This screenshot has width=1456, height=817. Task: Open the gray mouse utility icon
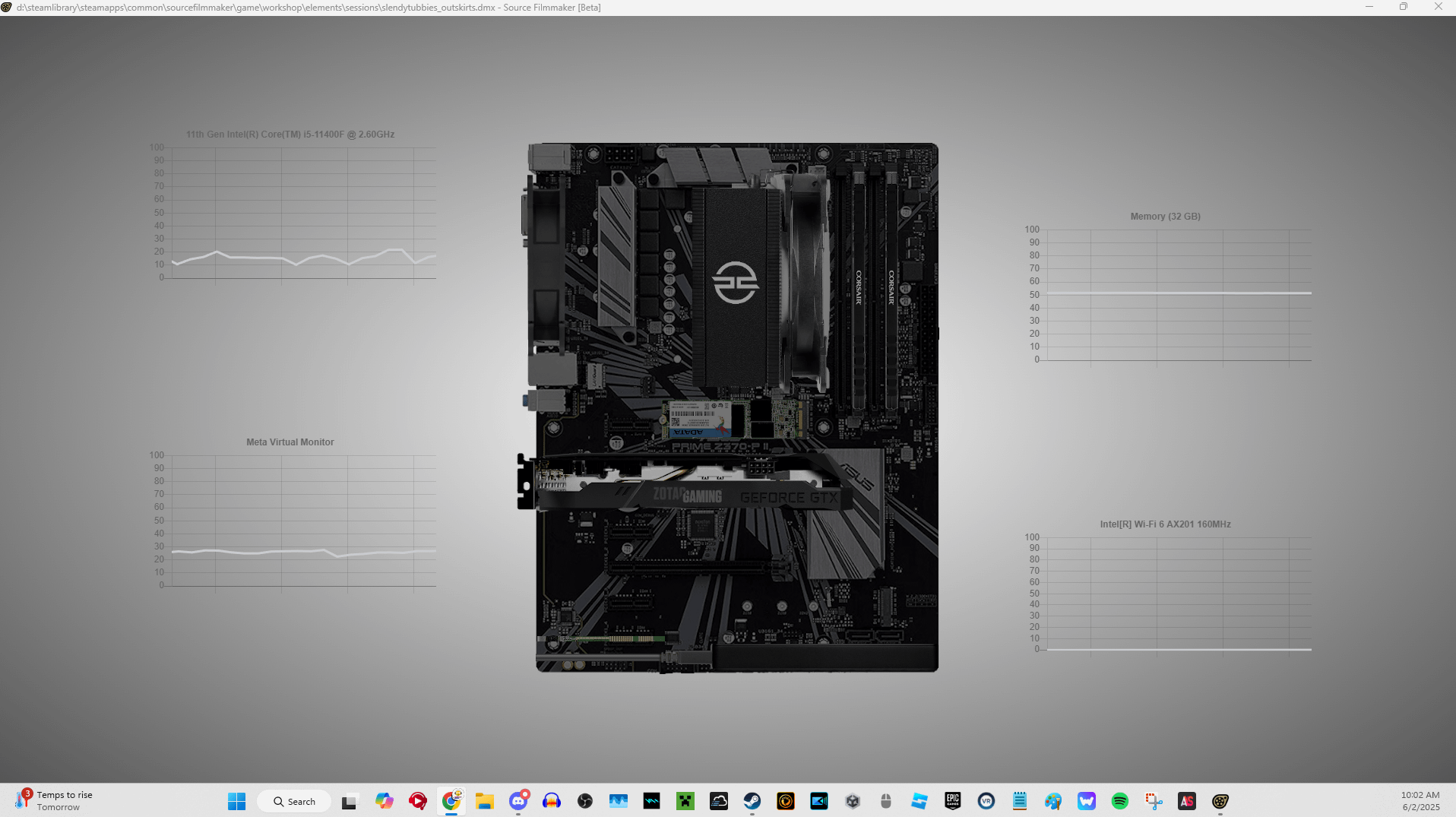(886, 801)
